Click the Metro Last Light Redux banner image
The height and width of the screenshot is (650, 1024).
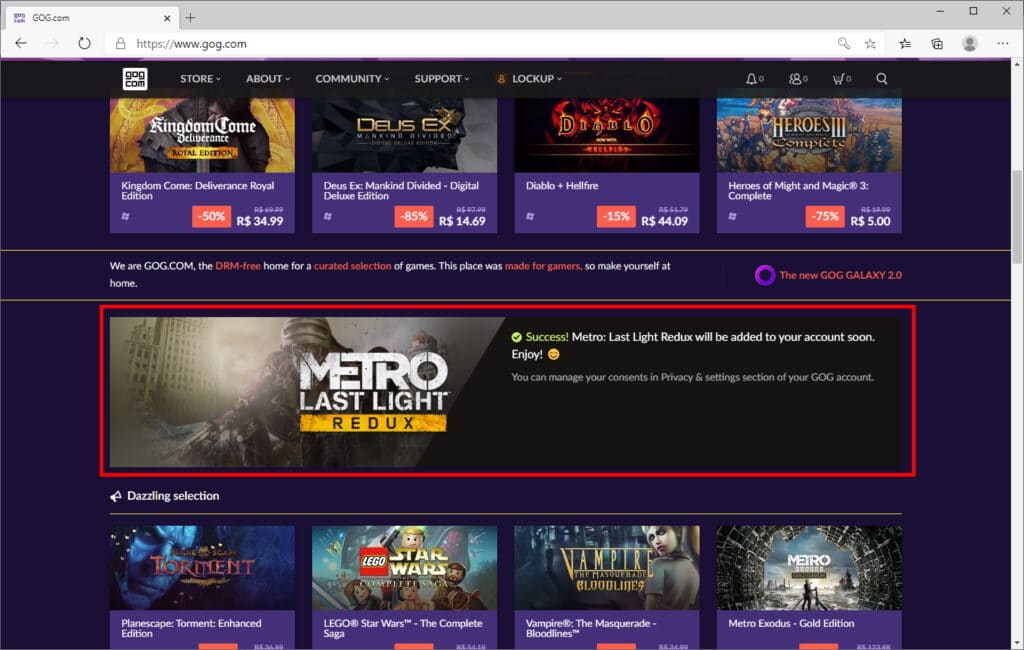(x=307, y=392)
